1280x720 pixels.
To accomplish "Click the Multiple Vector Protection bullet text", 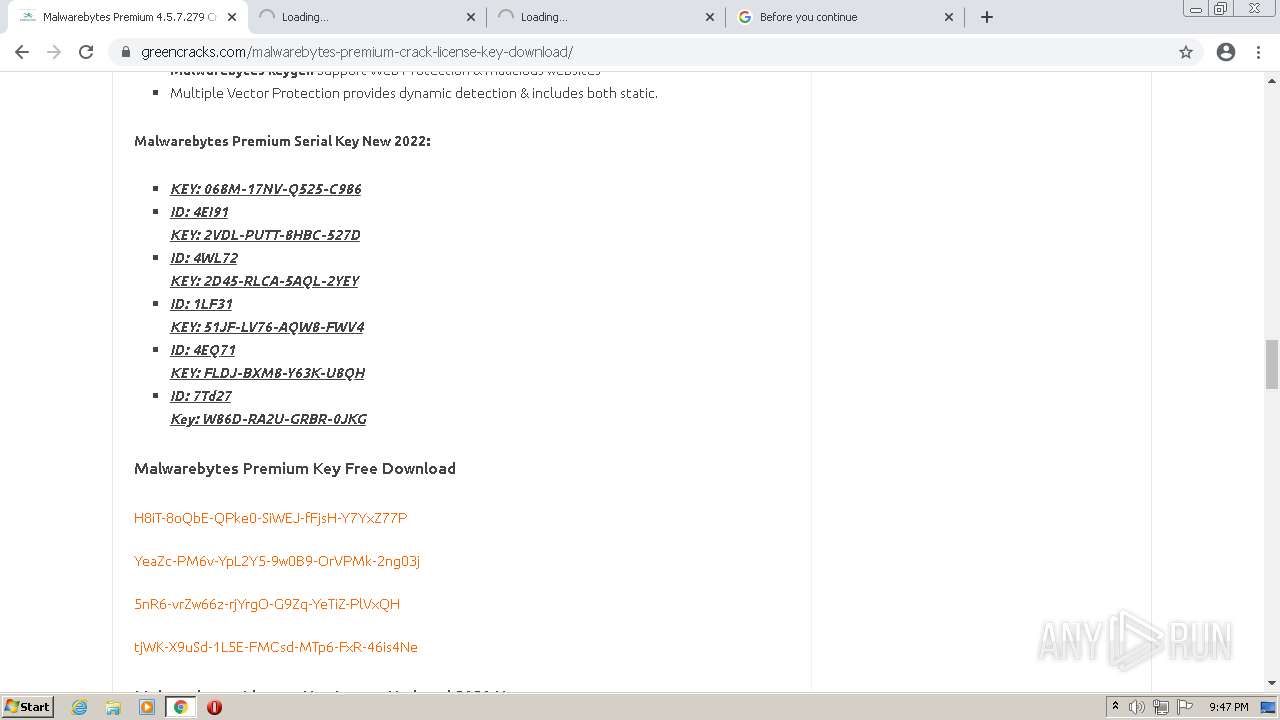I will click(414, 93).
